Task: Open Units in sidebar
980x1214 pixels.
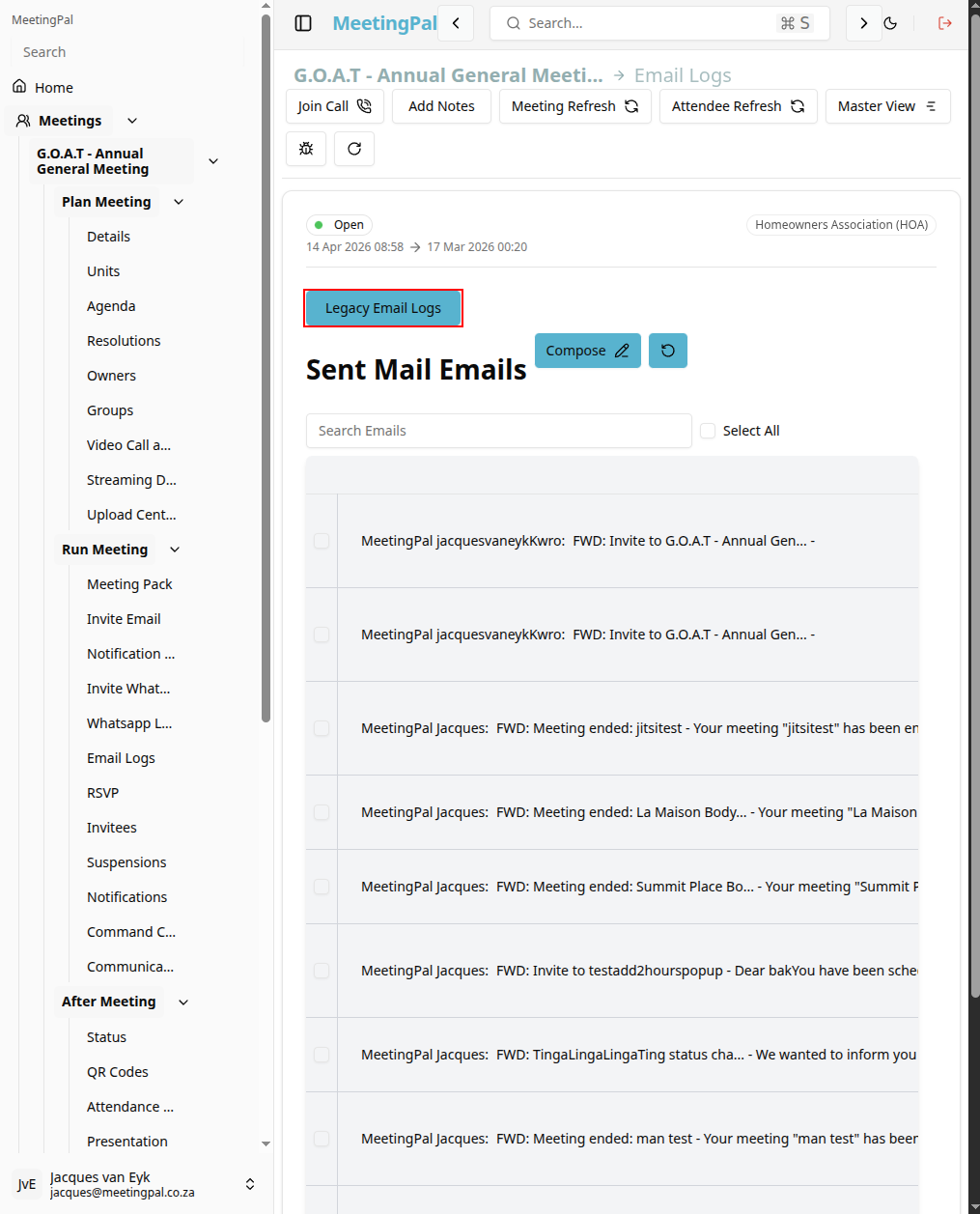Action: (x=103, y=271)
